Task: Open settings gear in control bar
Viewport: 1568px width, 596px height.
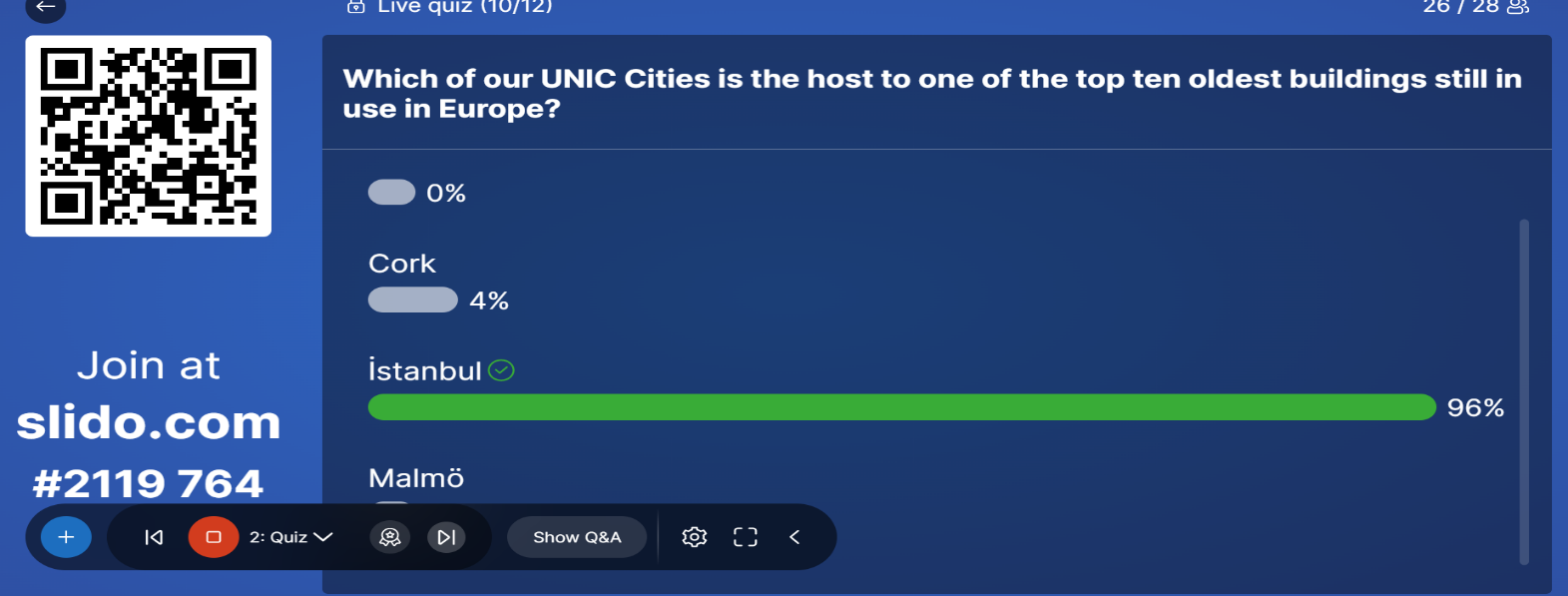Action: [695, 537]
